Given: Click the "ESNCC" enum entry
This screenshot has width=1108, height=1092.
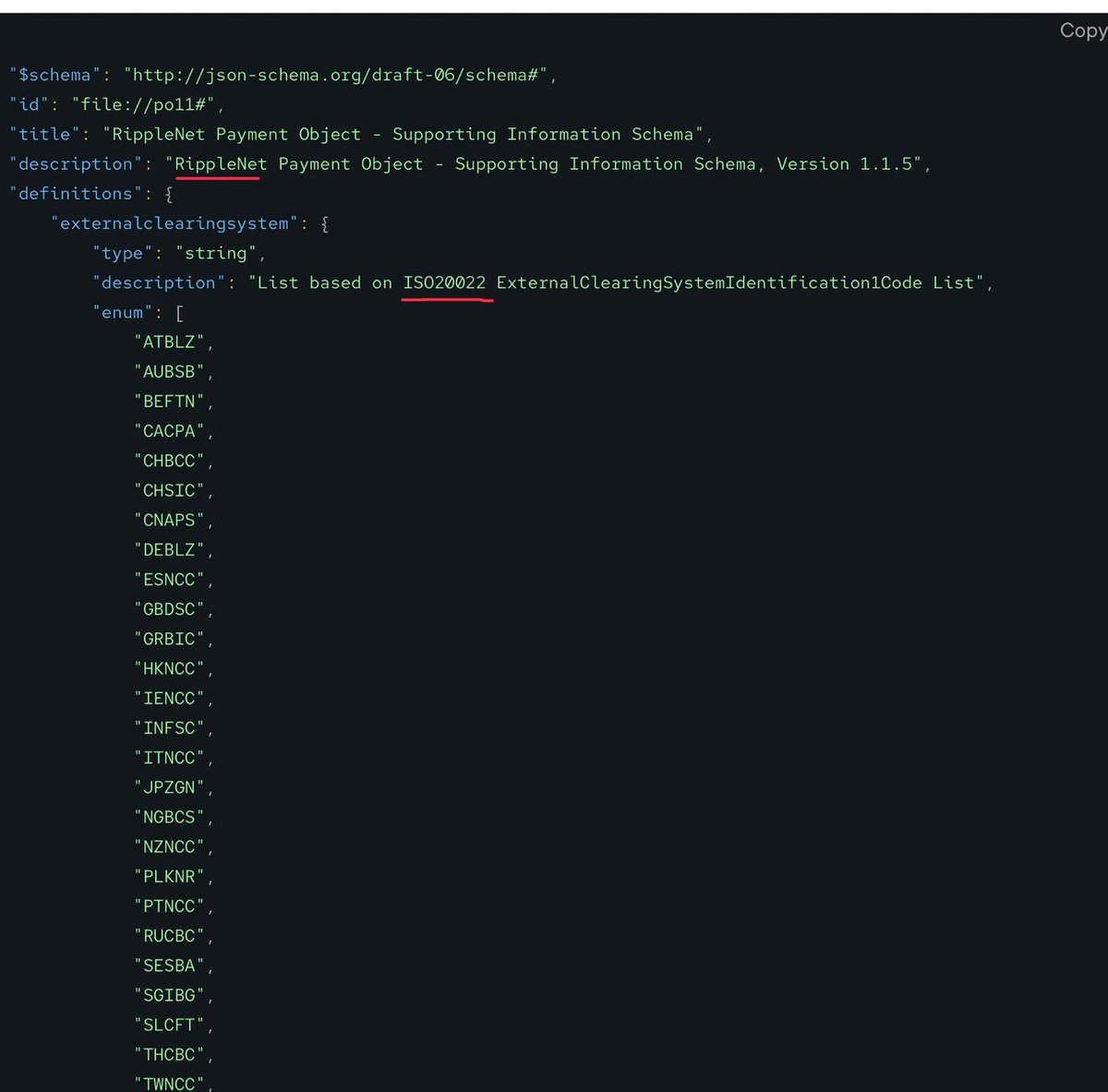Looking at the screenshot, I should click(x=169, y=579).
